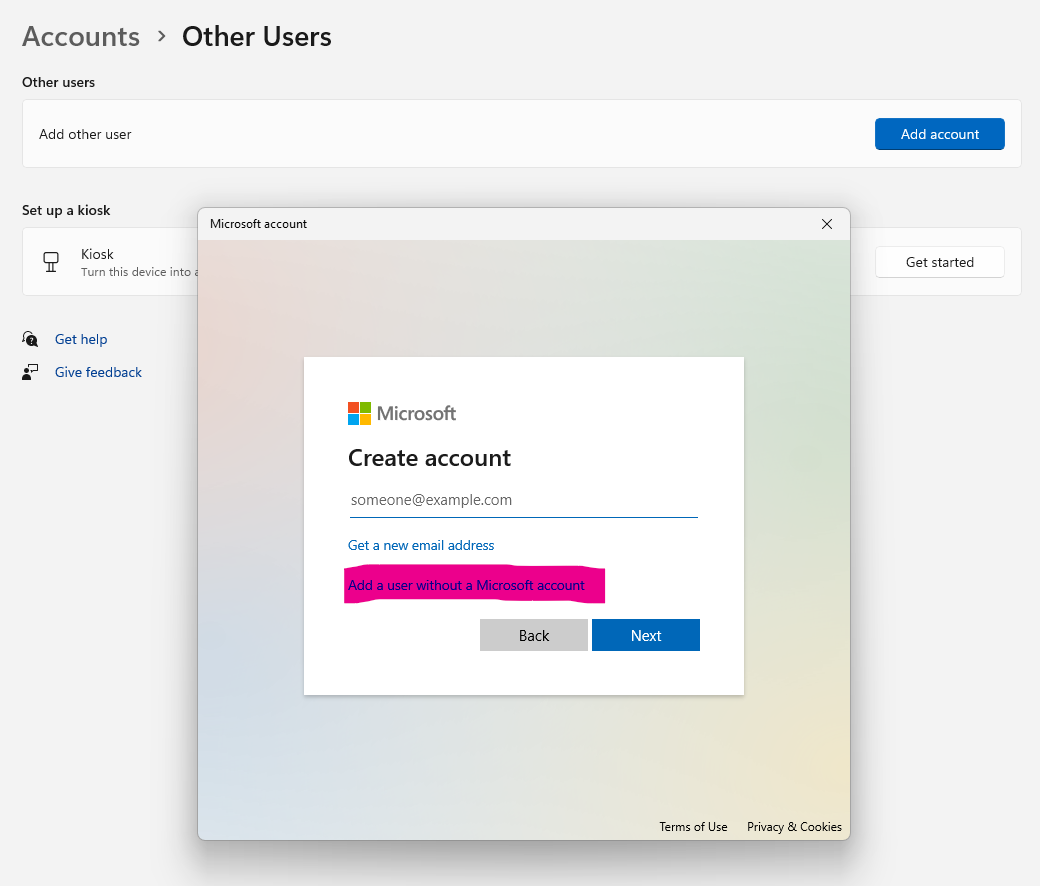Click the Get help headset icon
1040x886 pixels.
(x=29, y=339)
